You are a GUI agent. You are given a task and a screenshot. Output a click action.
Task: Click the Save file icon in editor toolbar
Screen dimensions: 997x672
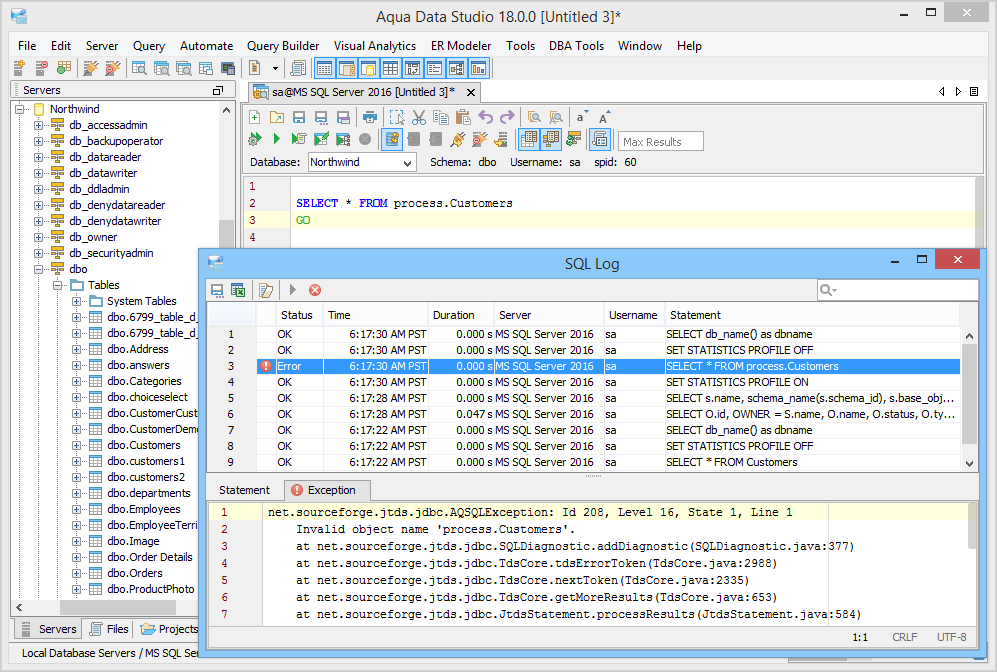[299, 117]
